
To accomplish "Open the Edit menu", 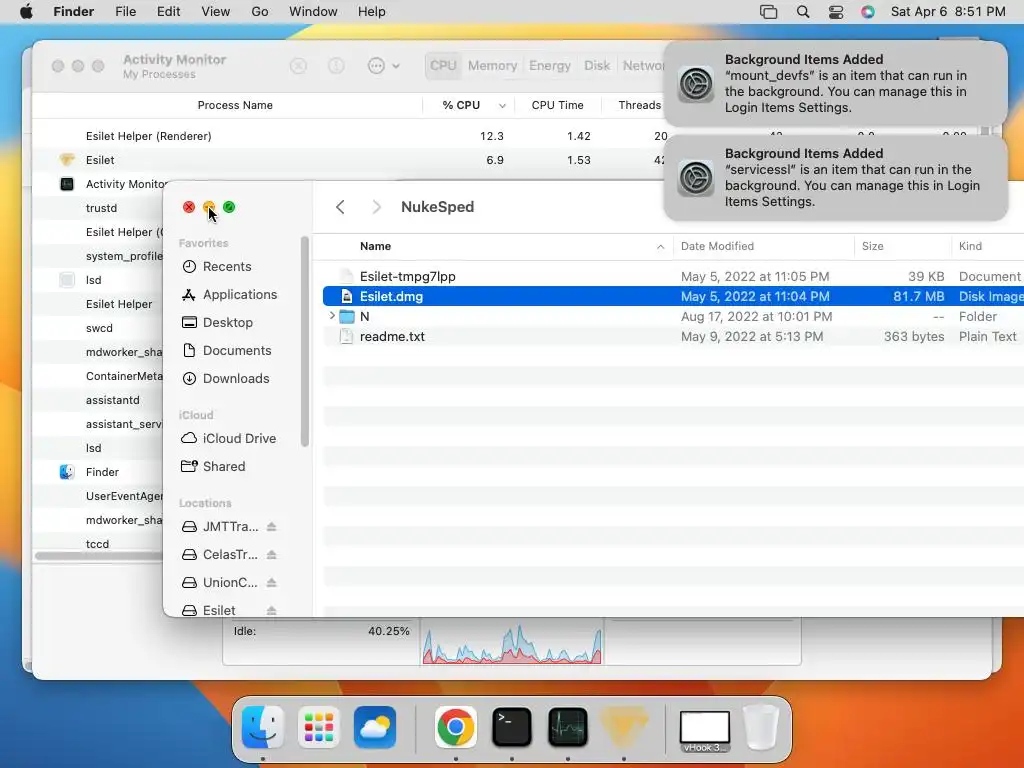I will click(x=168, y=12).
